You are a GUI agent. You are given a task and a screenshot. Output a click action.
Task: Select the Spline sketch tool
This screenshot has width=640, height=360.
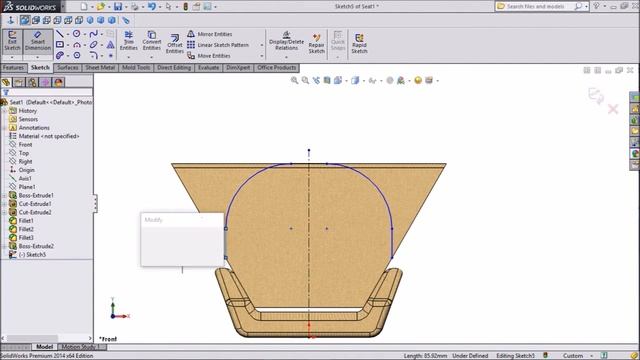tap(93, 34)
